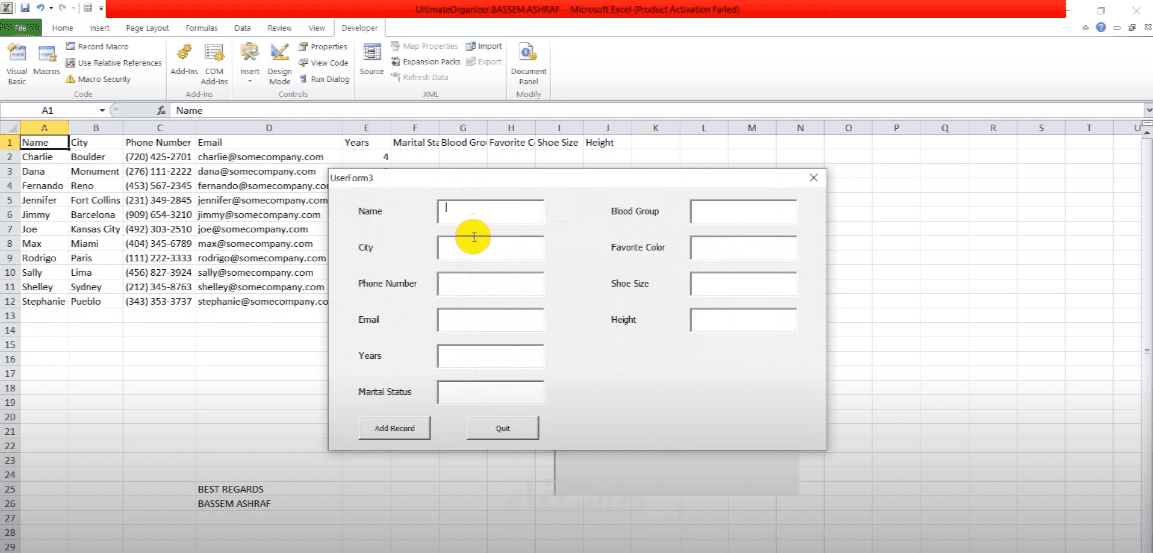Toggle Use Relative References

pos(113,63)
